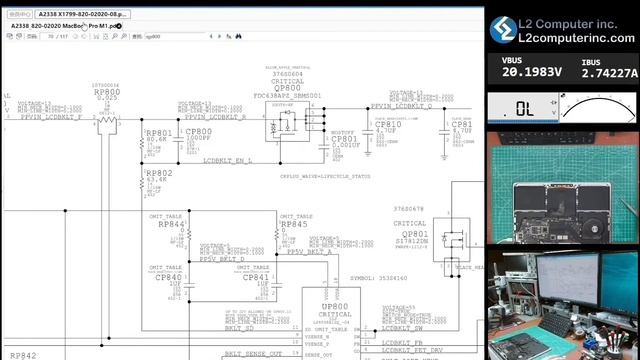
Task: Click the L2 Computer logo icon
Action: click(503, 30)
